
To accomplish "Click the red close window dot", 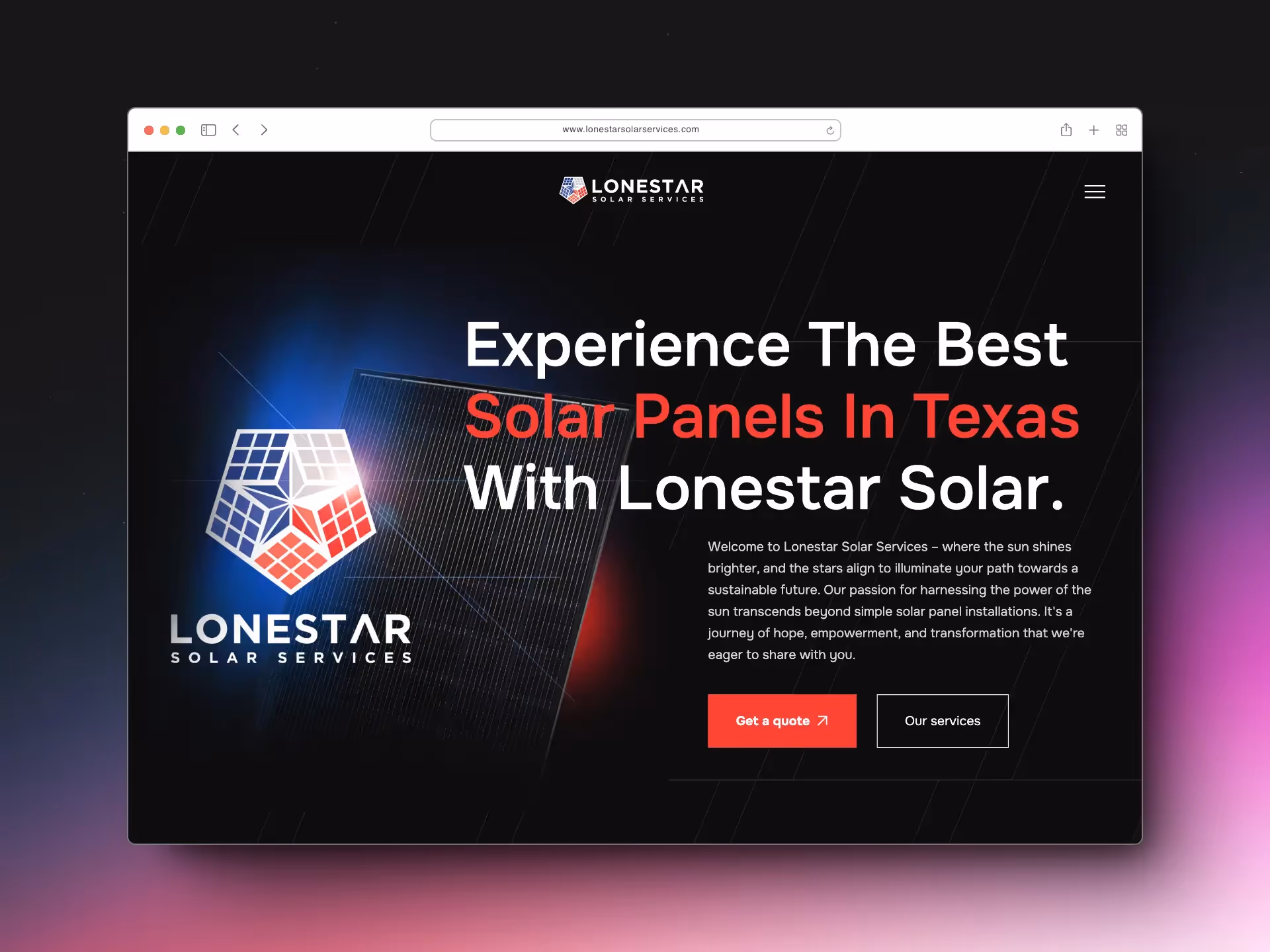I will click(x=149, y=130).
